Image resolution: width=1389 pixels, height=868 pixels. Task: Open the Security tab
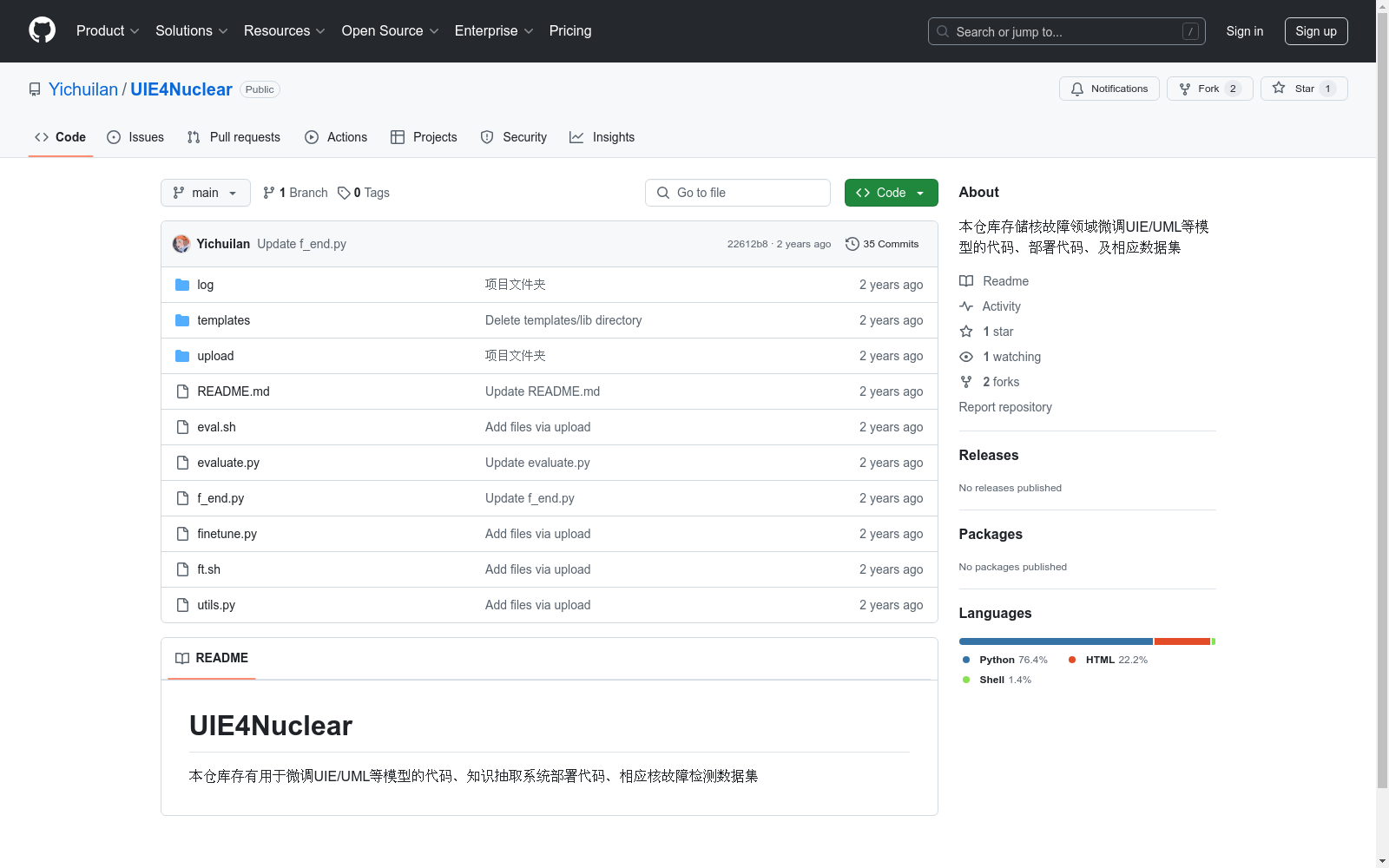tap(514, 137)
